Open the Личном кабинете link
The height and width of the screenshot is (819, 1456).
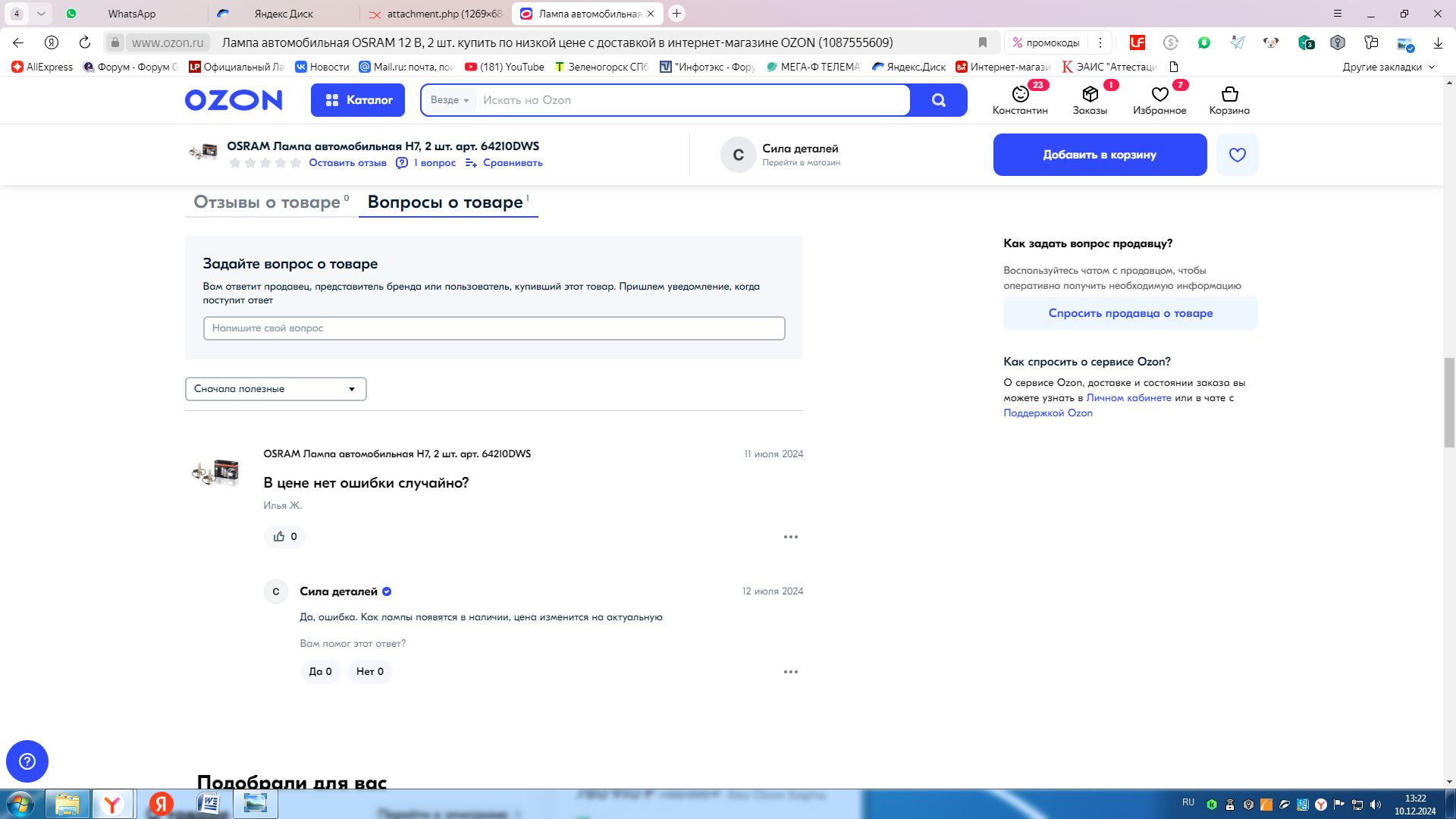click(x=1128, y=398)
